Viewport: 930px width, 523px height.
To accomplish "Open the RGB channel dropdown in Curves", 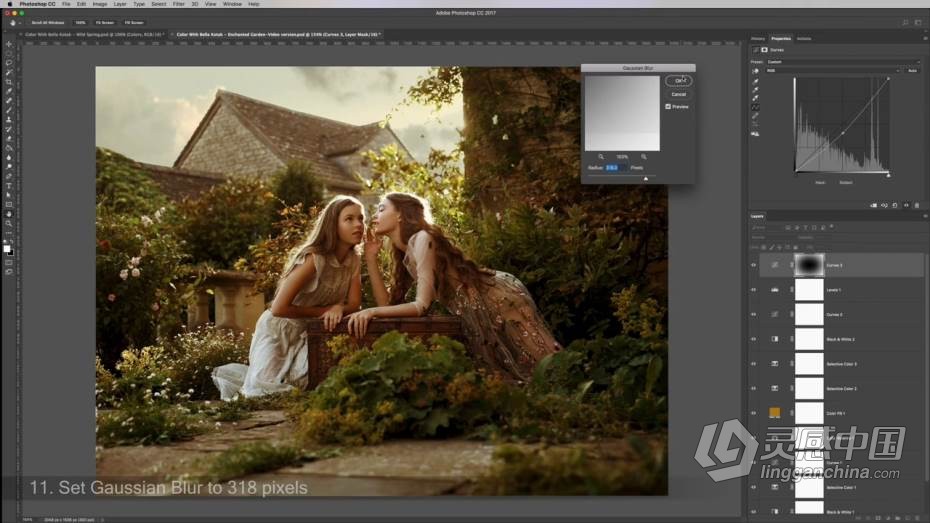I will pos(833,71).
